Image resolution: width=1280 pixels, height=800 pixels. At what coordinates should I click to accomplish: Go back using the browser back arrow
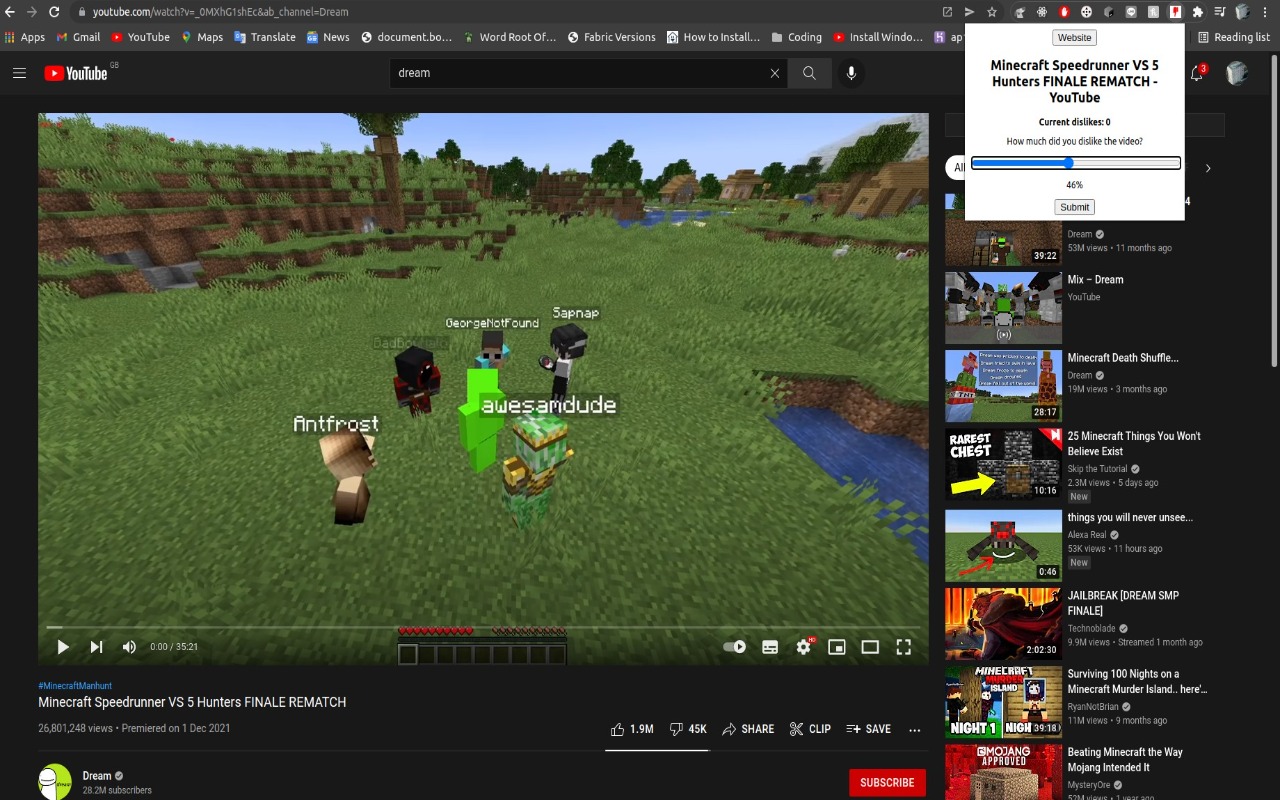(x=10, y=12)
